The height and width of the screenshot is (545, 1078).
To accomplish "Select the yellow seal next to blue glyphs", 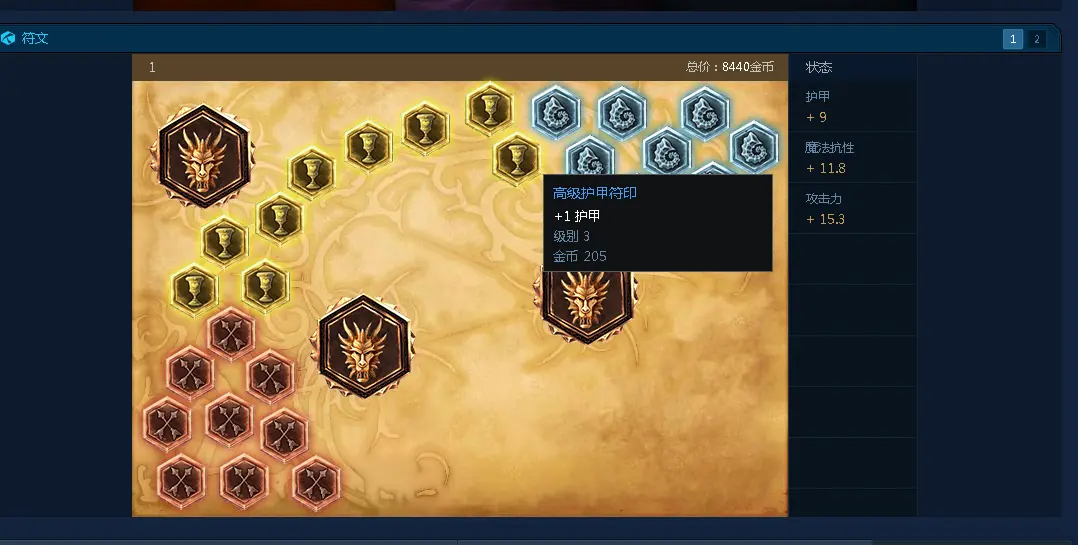I will [516, 158].
